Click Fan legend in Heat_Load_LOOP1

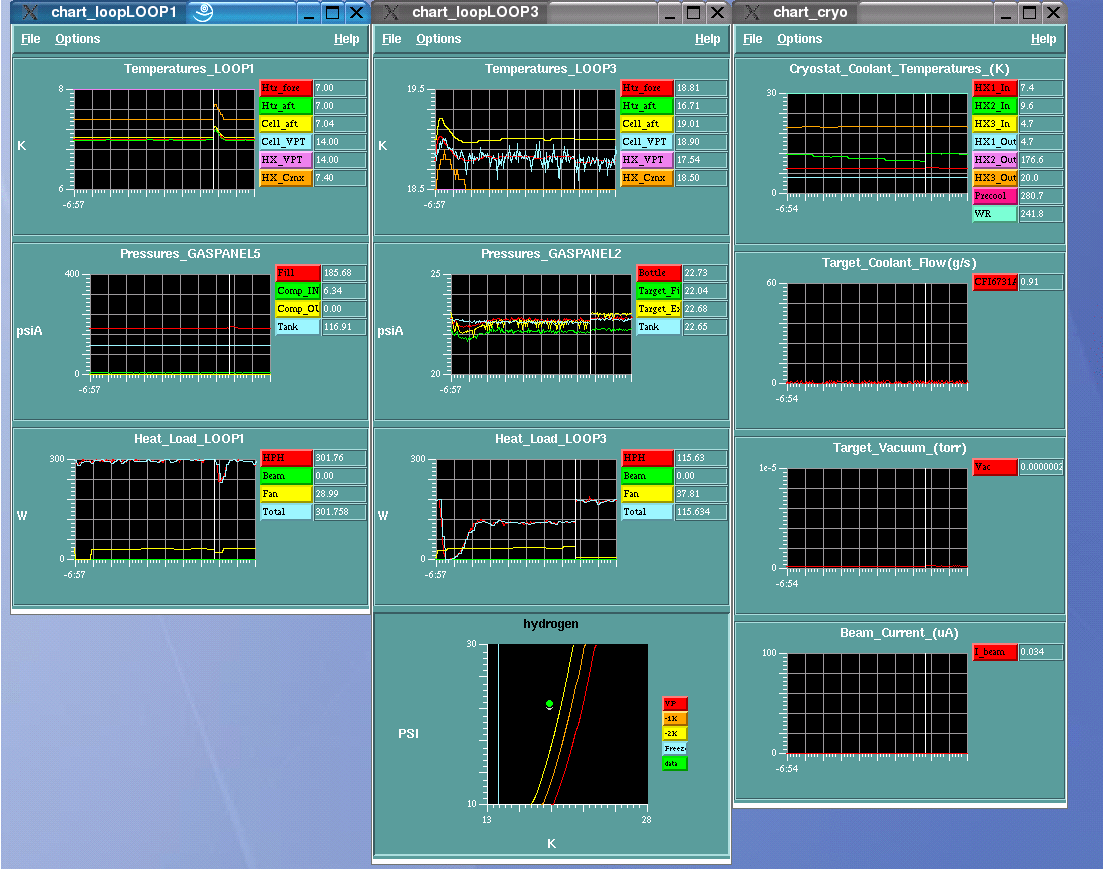coord(286,494)
